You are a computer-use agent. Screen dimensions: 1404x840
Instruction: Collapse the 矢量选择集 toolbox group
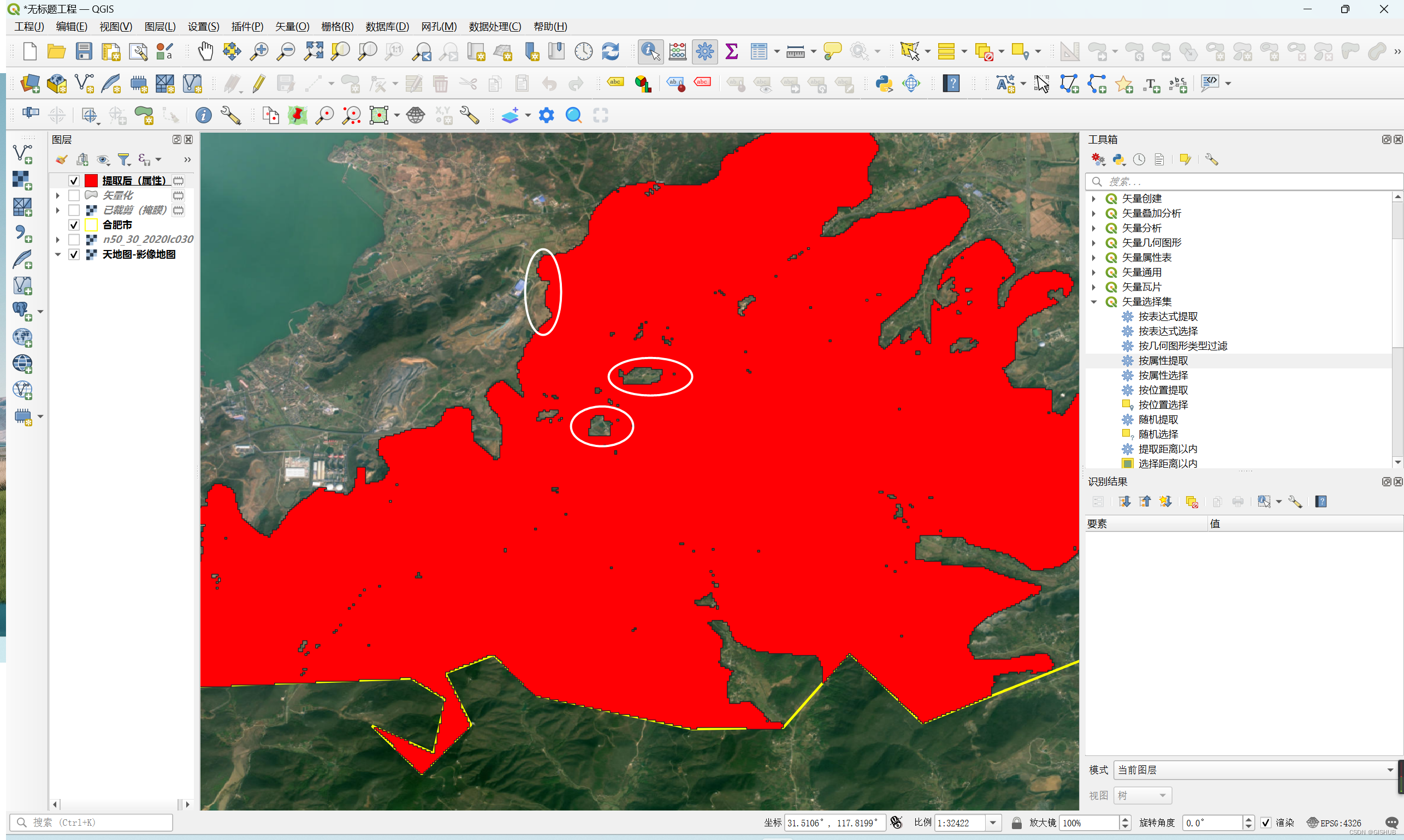point(1094,302)
